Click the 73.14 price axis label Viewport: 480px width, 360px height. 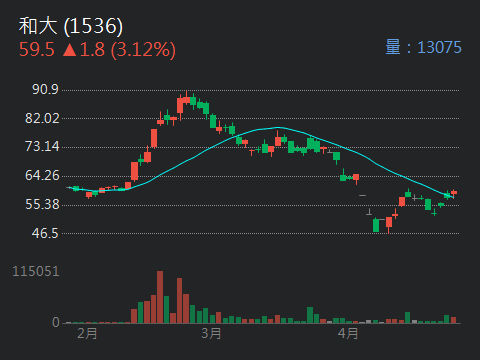point(42,146)
